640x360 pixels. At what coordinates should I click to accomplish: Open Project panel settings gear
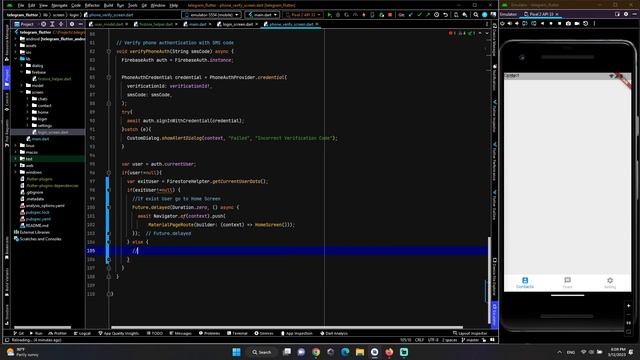coord(72,24)
